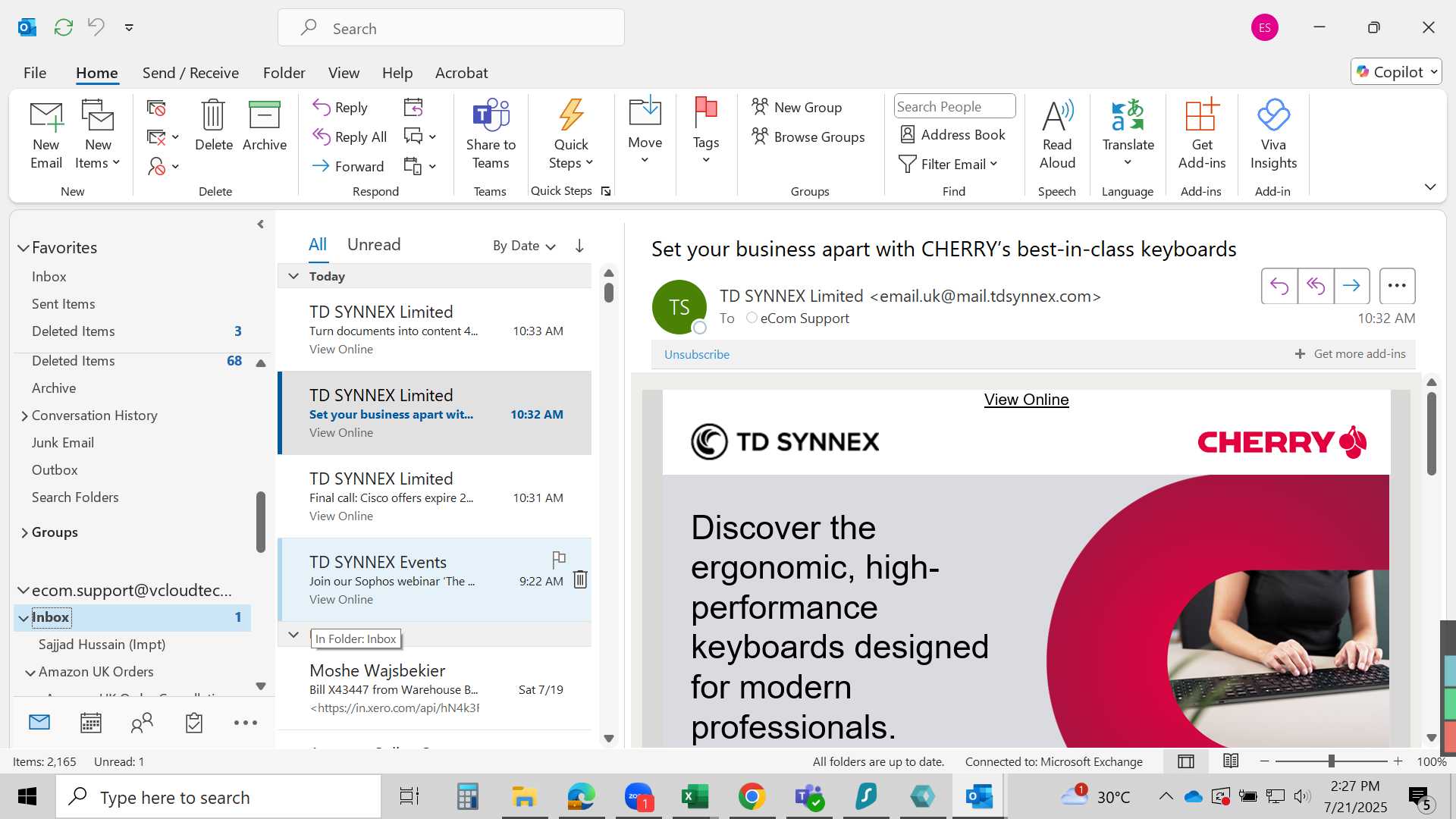Image resolution: width=1456 pixels, height=819 pixels.
Task: Focus the Search People field
Action: [x=955, y=107]
